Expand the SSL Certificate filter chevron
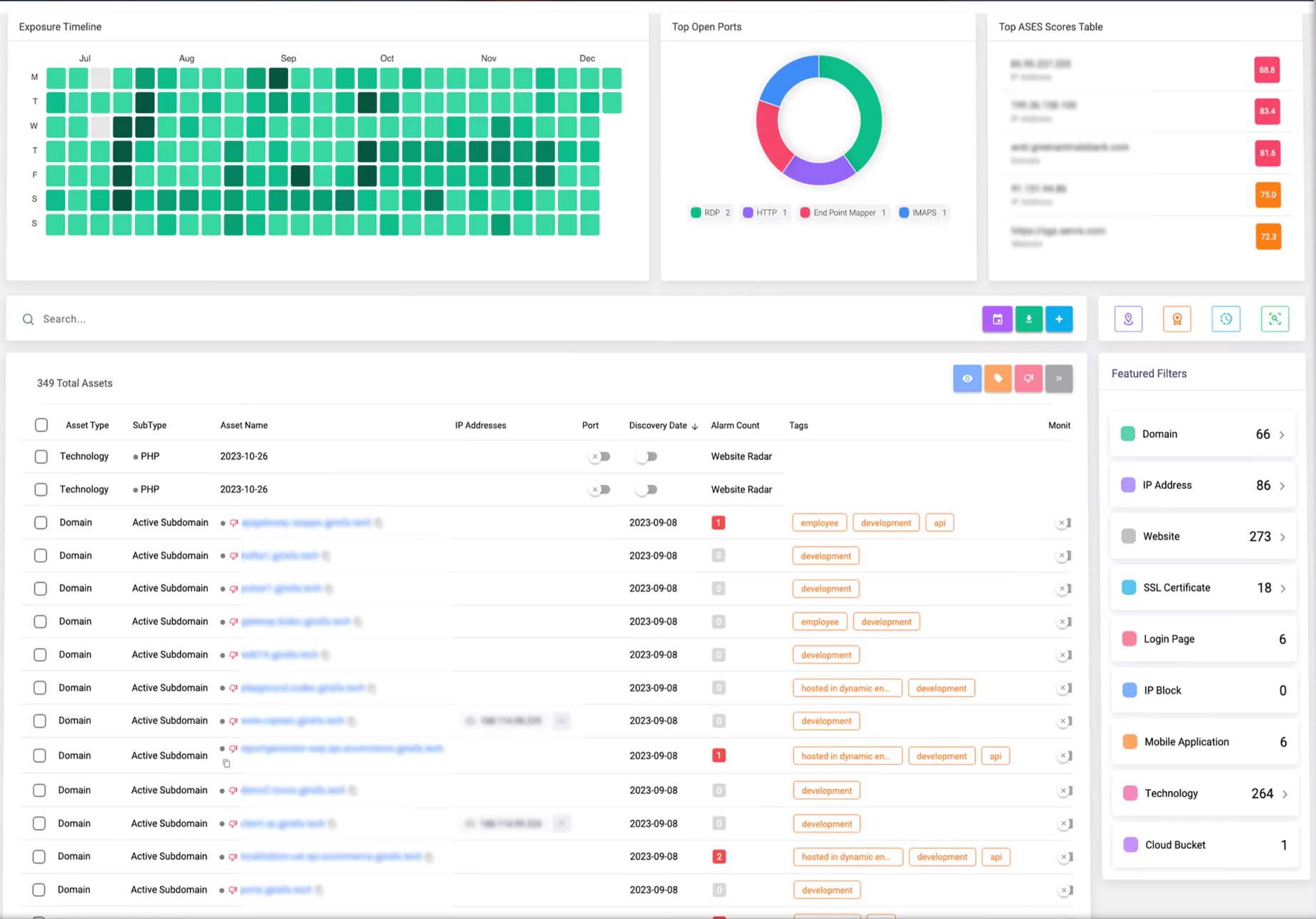This screenshot has width=1316, height=919. point(1283,588)
